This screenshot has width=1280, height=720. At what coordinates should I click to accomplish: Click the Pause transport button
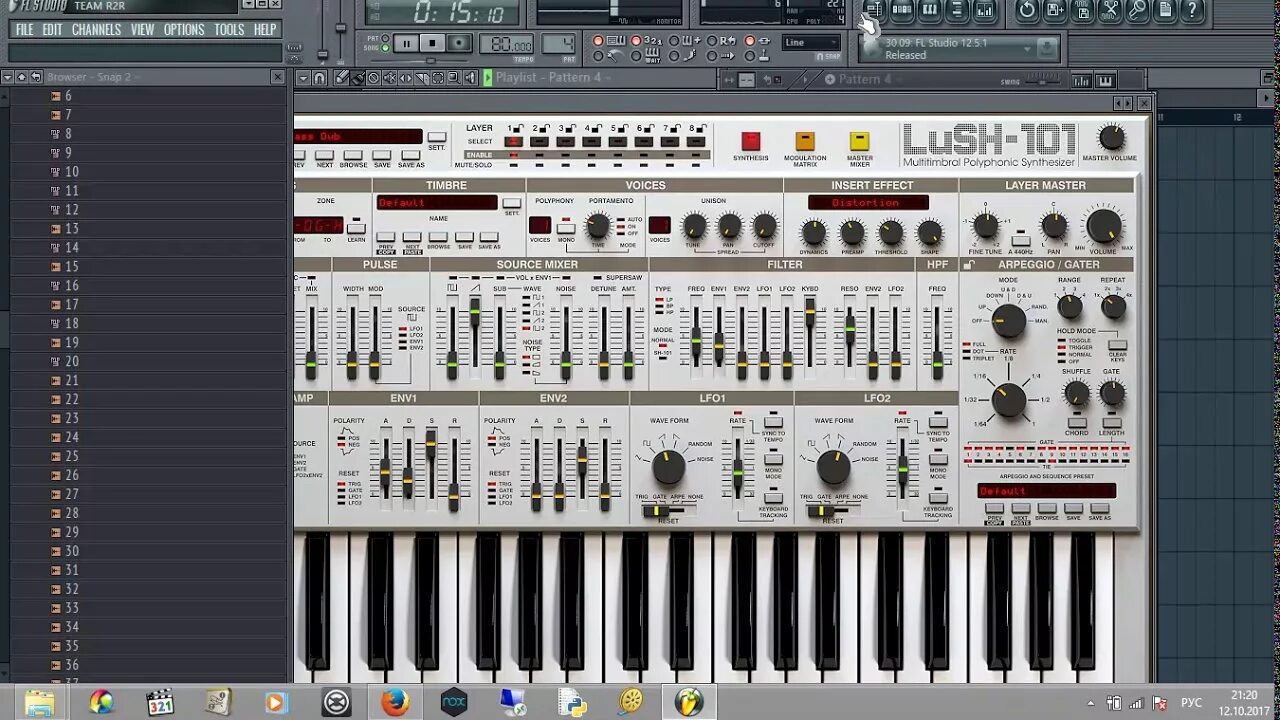tap(406, 43)
